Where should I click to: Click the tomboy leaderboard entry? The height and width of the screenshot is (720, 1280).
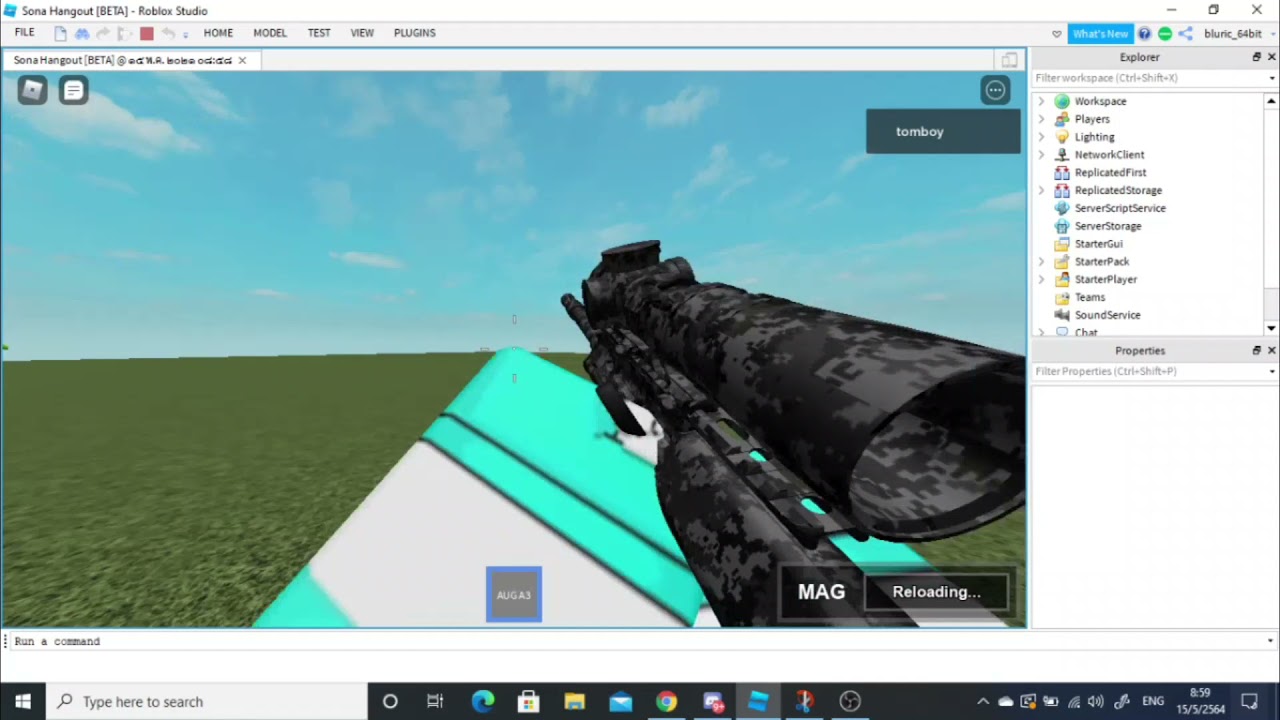943,131
